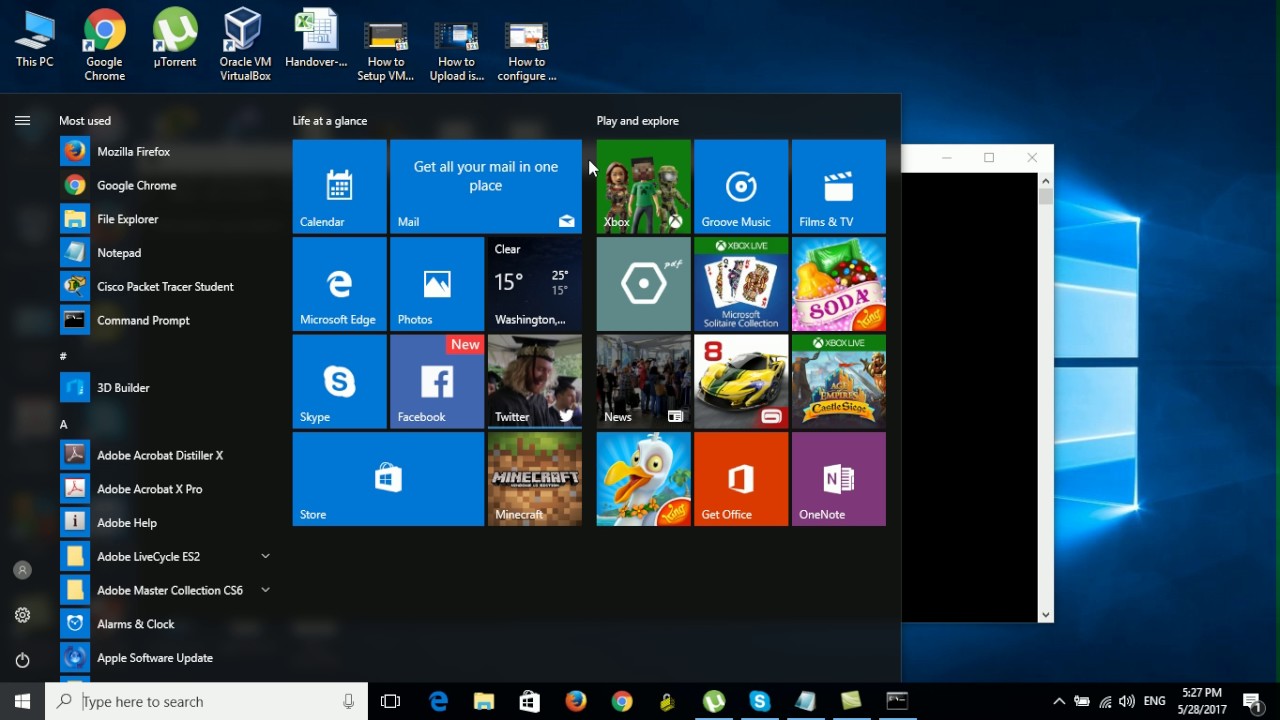
Task: Open the Xbox tile
Action: click(x=643, y=186)
